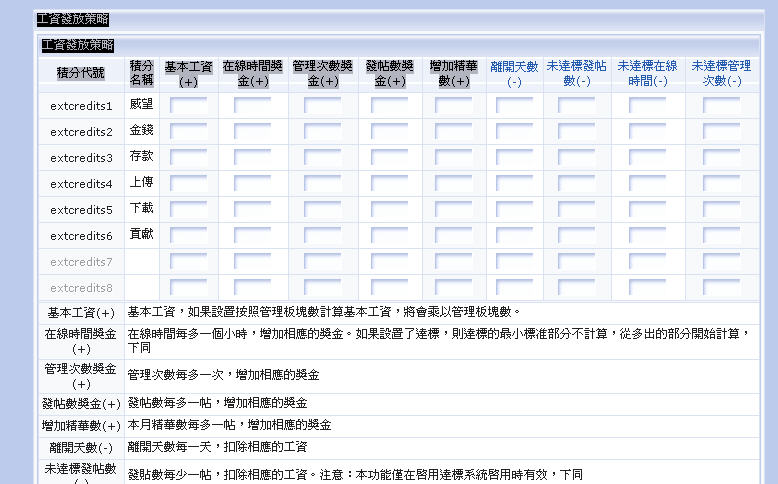
Task: Click extcredits5 未達標在線時間(-) box
Action: tap(648, 209)
